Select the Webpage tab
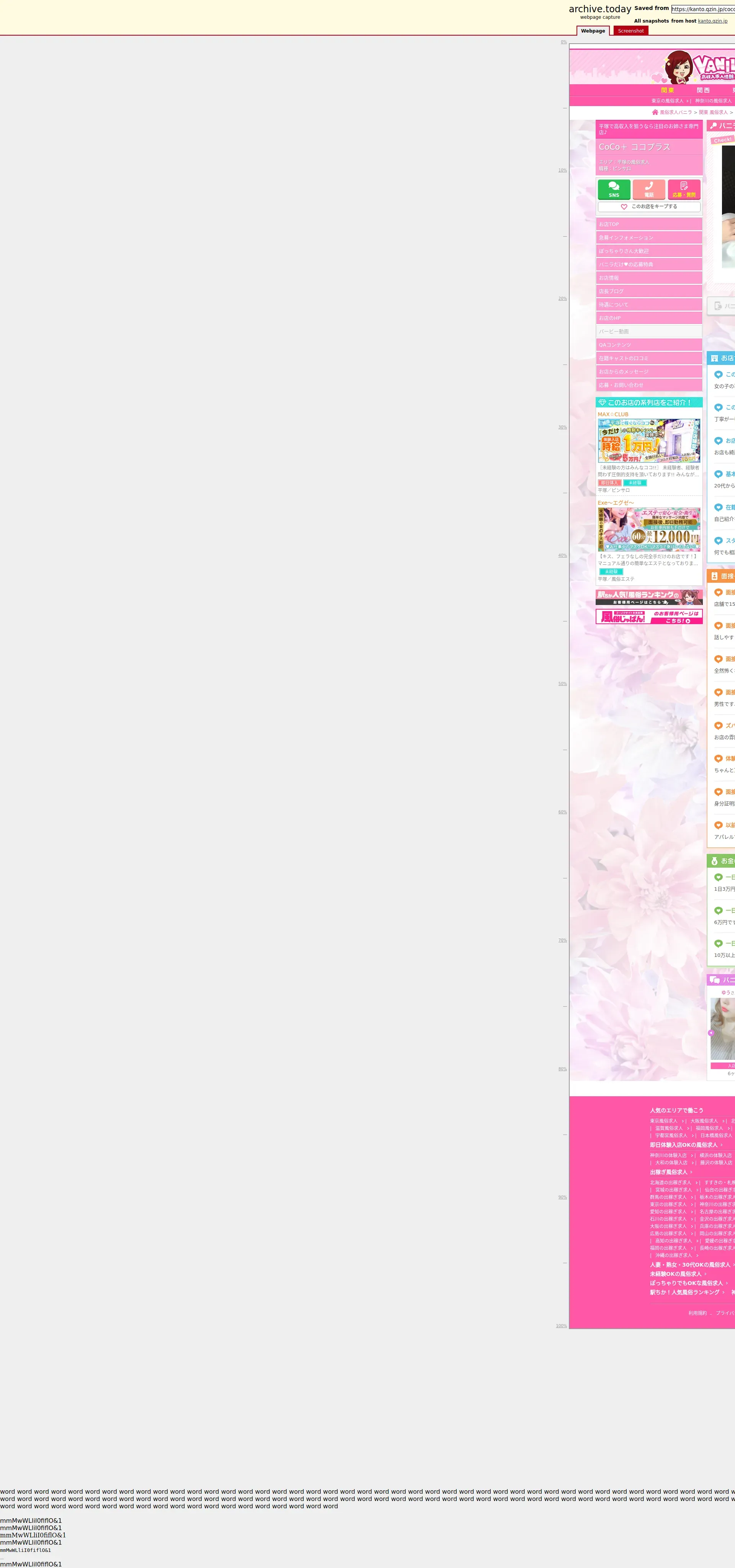Image resolution: width=735 pixels, height=1568 pixels. tap(593, 31)
